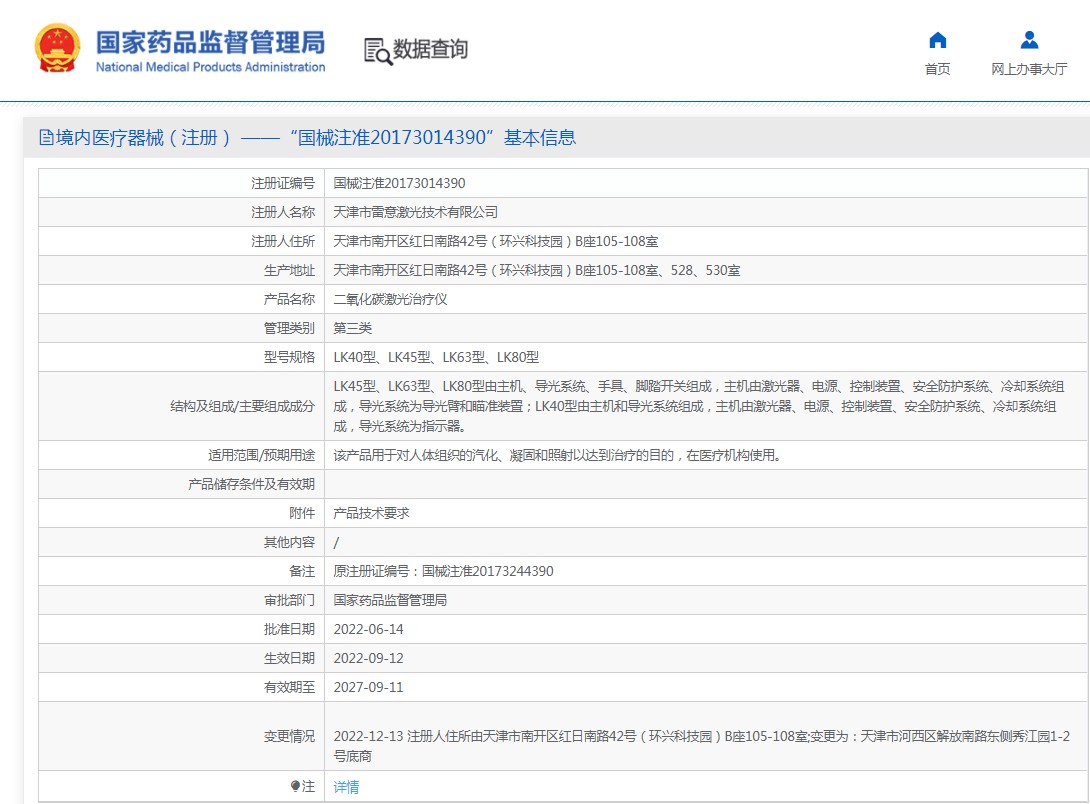Select 天津市雷意激光技术有限公司 registrant name
Screen dimensions: 1090x804
pyautogui.click(x=415, y=212)
